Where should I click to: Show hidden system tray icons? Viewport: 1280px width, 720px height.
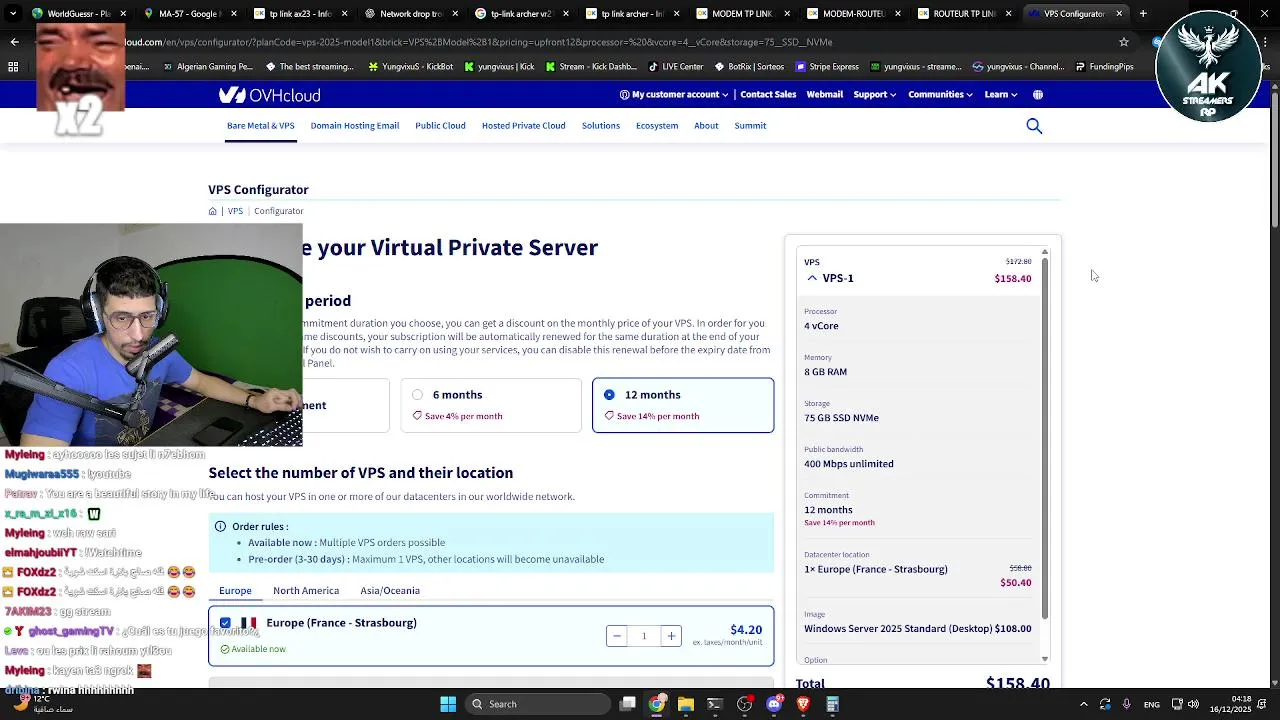(1084, 704)
